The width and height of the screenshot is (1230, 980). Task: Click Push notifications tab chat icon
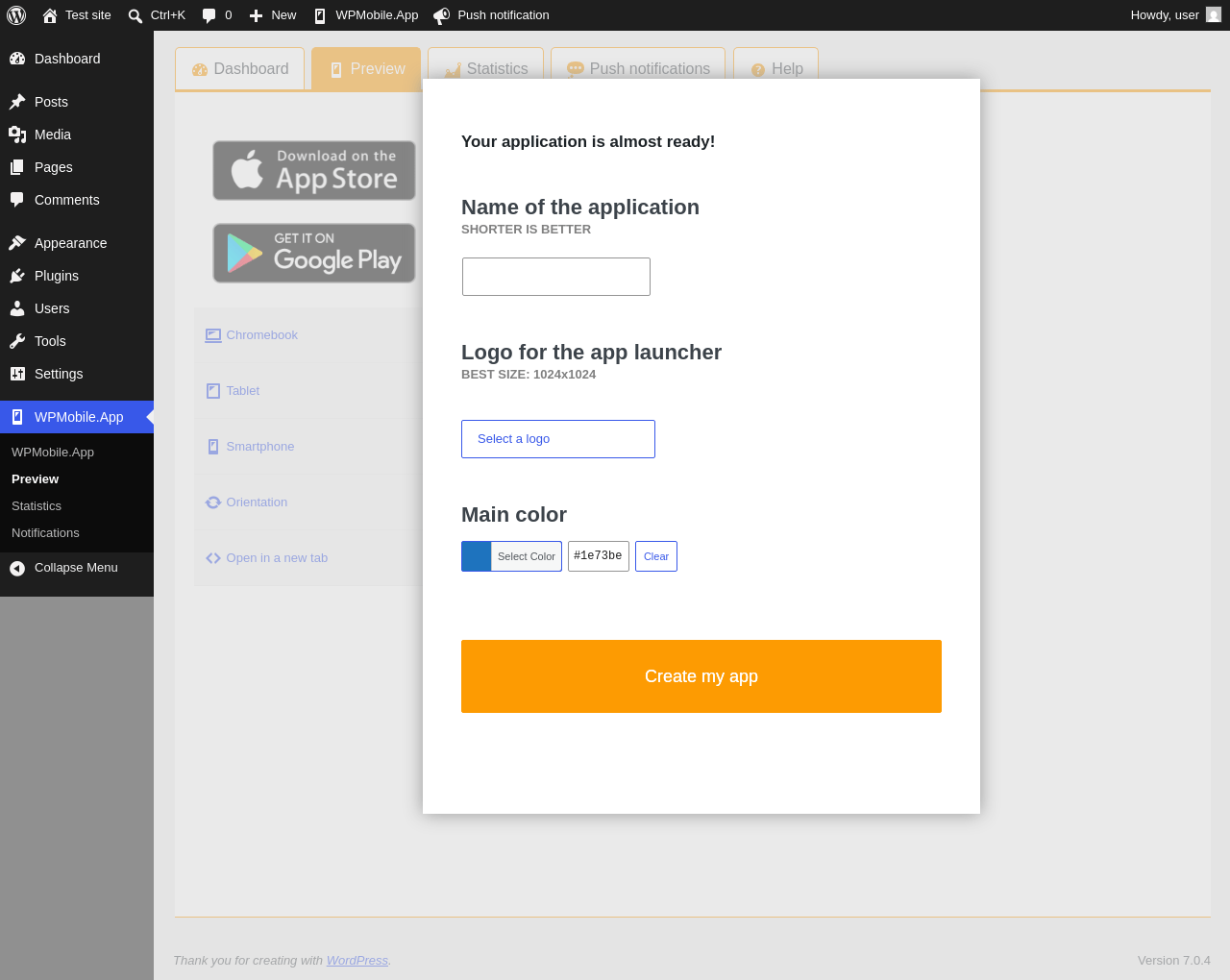pyautogui.click(x=576, y=69)
